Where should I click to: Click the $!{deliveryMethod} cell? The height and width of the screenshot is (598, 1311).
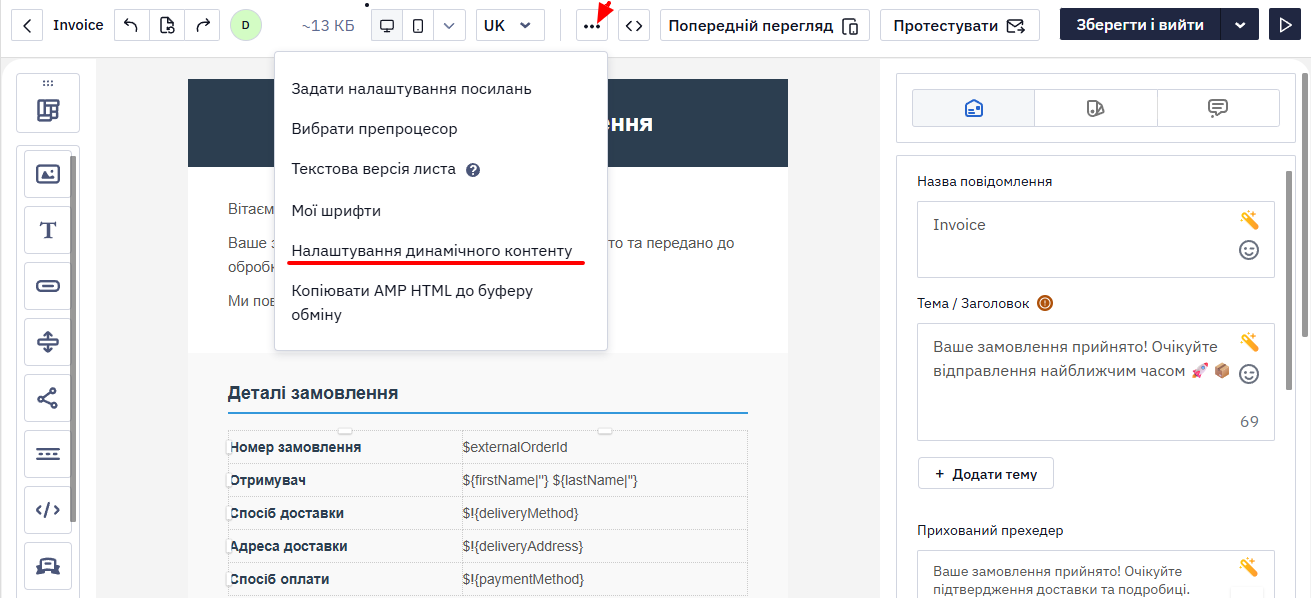(x=604, y=513)
